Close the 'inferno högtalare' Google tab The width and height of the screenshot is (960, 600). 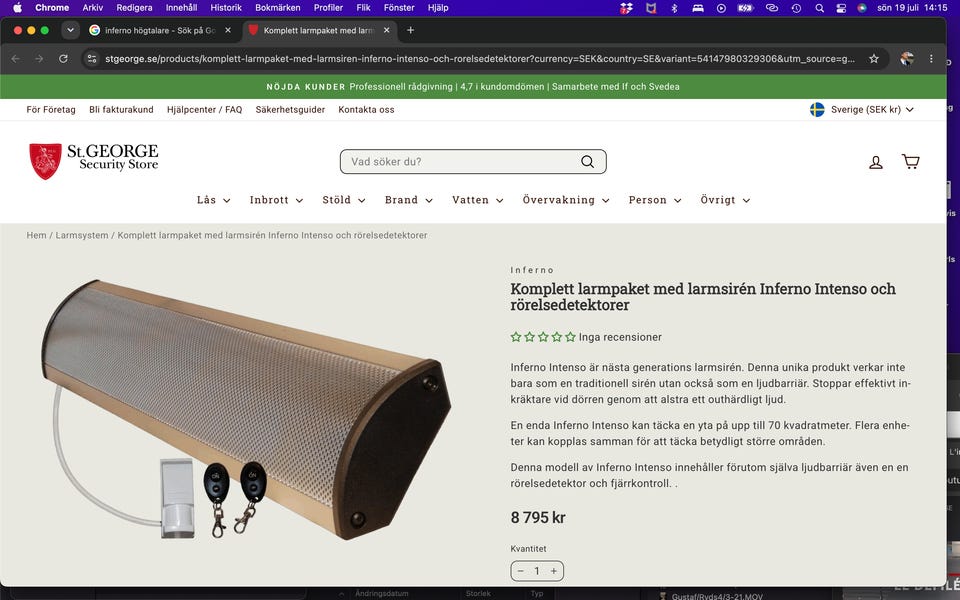click(228, 30)
